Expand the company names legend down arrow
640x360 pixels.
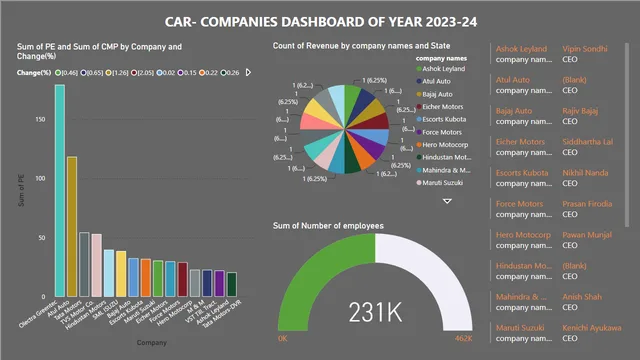[x=447, y=201]
